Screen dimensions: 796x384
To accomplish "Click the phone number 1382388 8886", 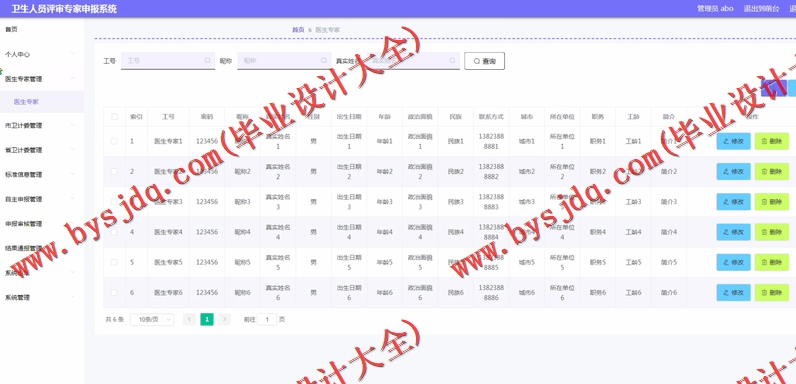I will pos(491,293).
